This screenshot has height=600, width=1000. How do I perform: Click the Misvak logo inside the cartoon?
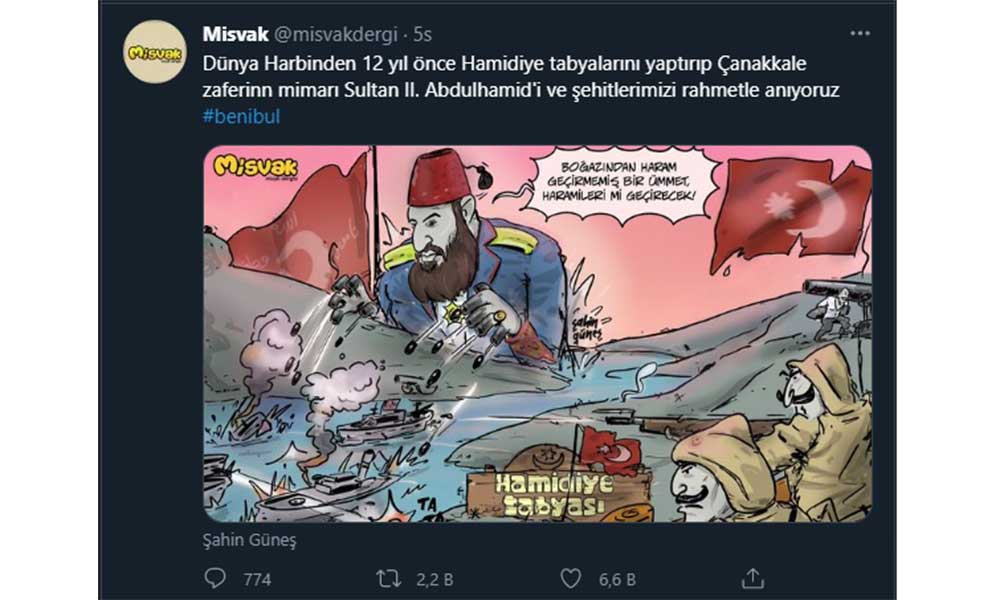tap(255, 166)
